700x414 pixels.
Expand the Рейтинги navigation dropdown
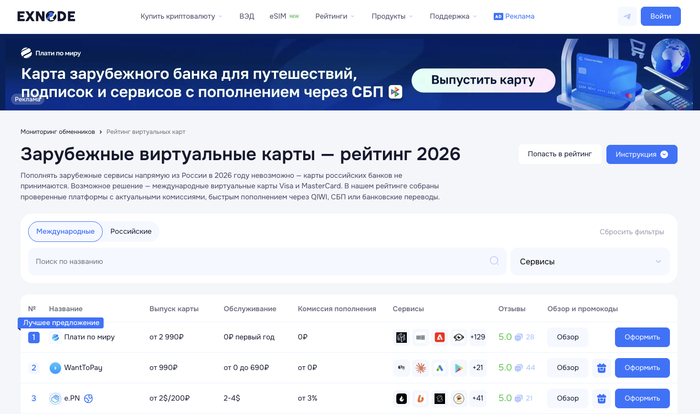pyautogui.click(x=336, y=16)
